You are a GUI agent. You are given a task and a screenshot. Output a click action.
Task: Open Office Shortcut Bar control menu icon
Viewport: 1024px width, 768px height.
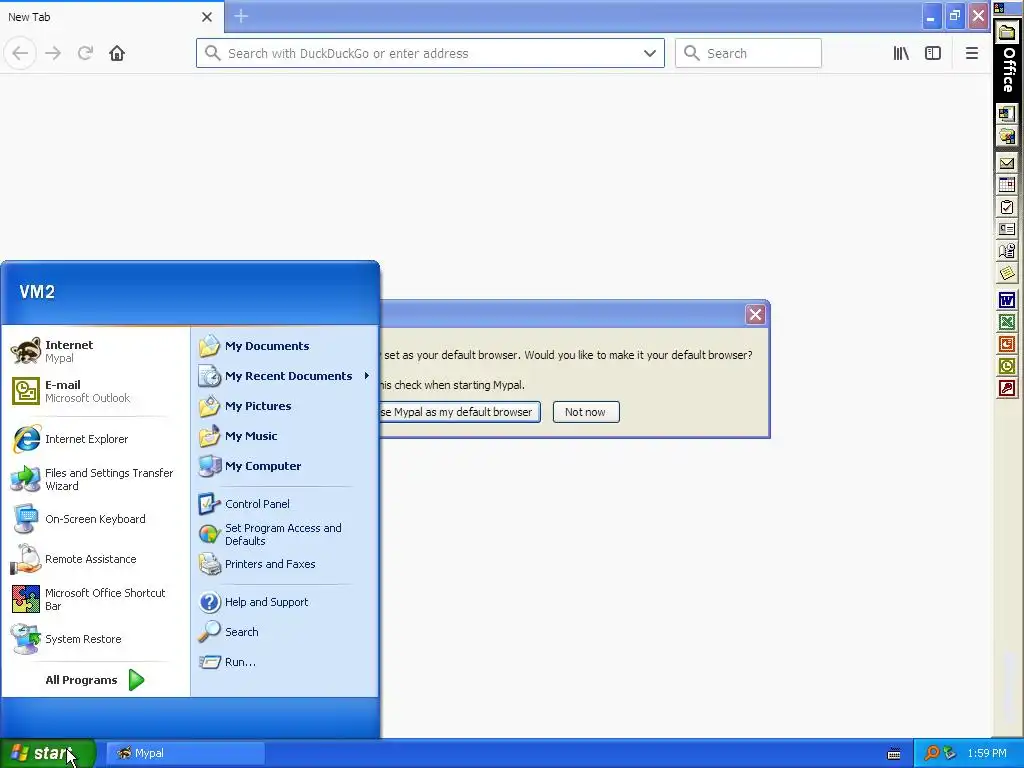point(999,8)
